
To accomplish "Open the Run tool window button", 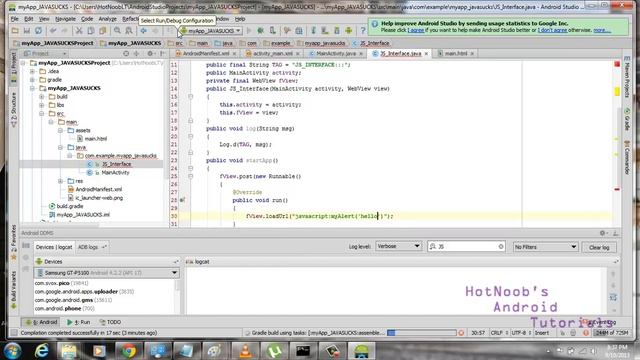I will coord(78,322).
